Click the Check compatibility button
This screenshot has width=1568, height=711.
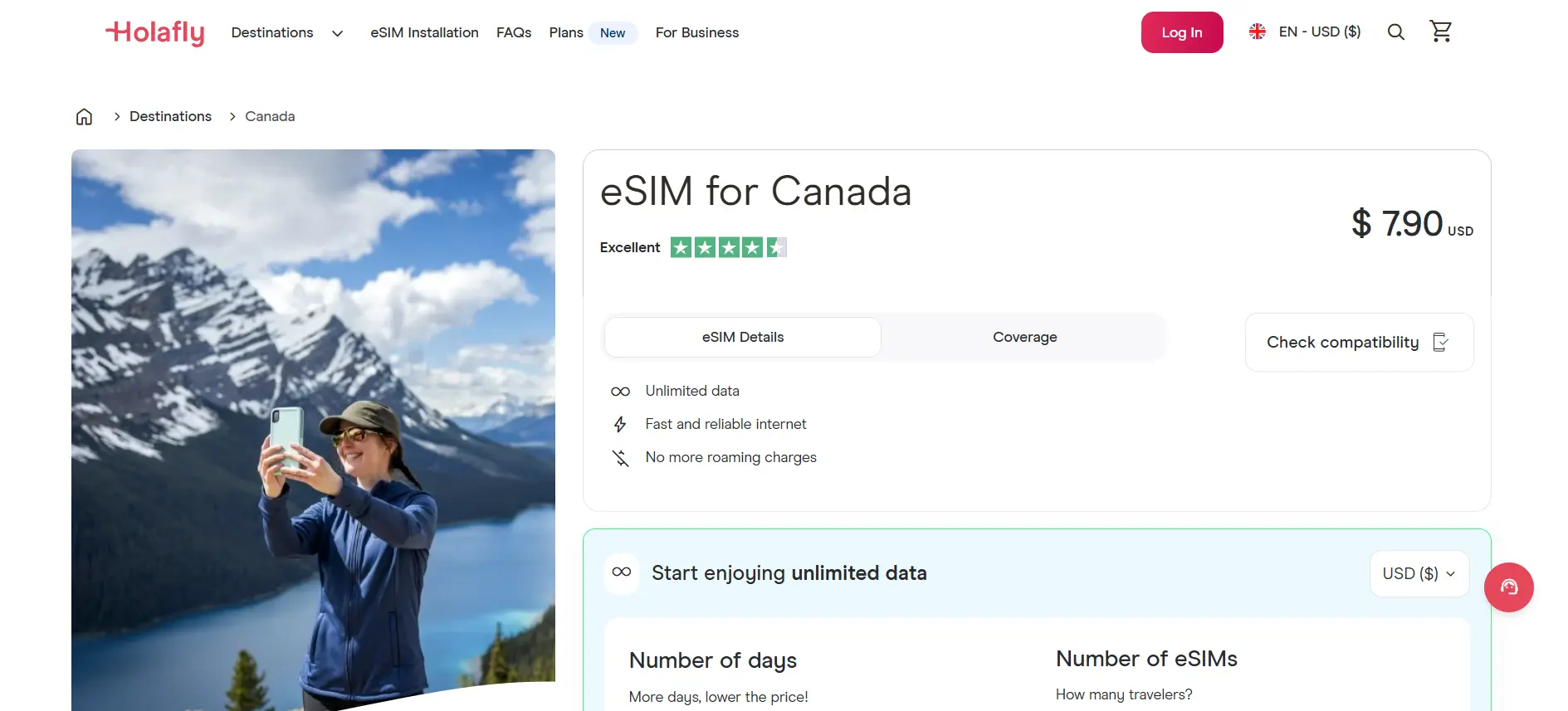1359,342
